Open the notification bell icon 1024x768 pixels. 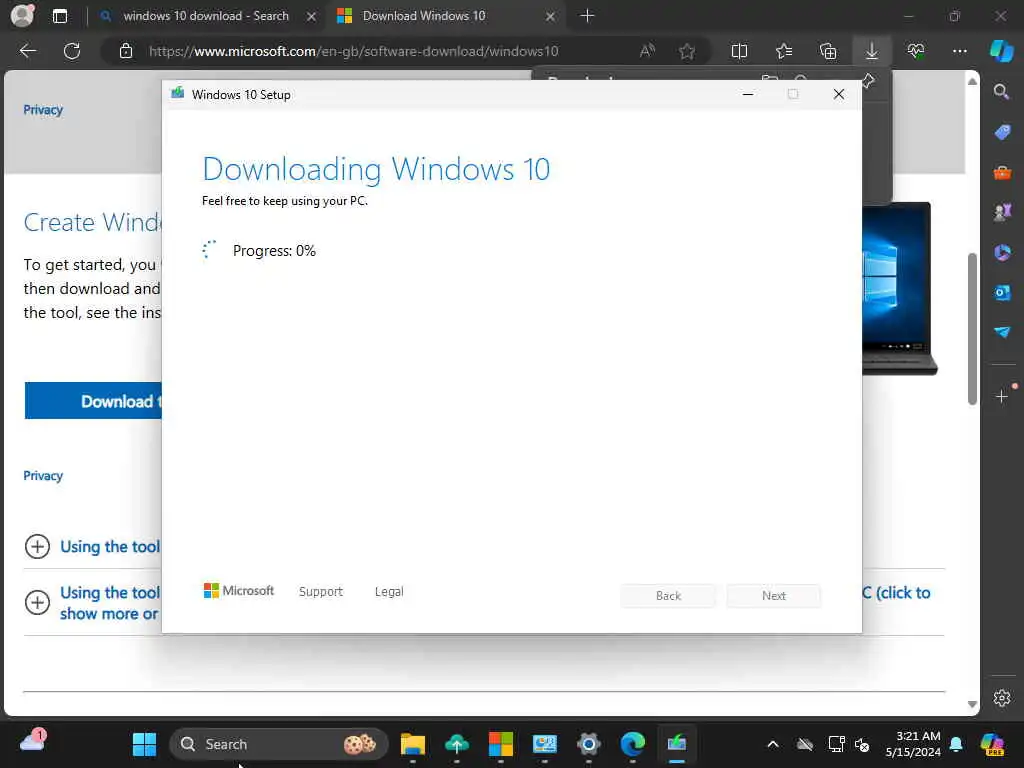pos(956,744)
